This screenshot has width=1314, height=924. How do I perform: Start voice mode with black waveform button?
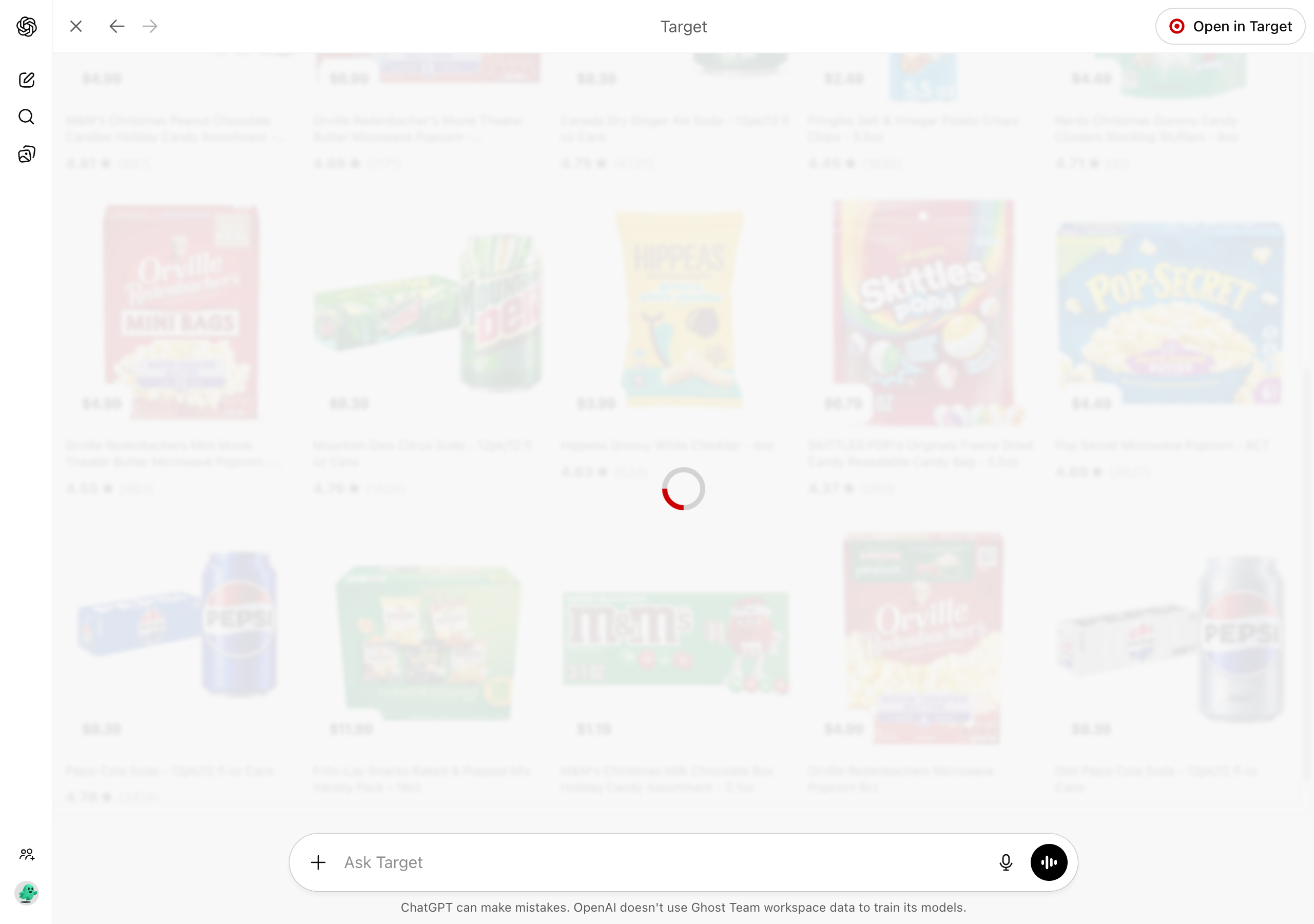click(x=1049, y=862)
